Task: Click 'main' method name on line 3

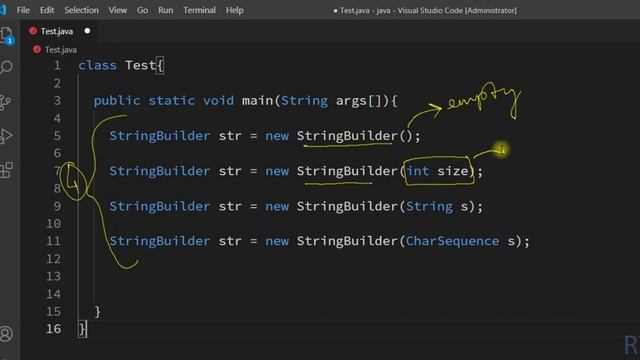Action: tap(257, 101)
